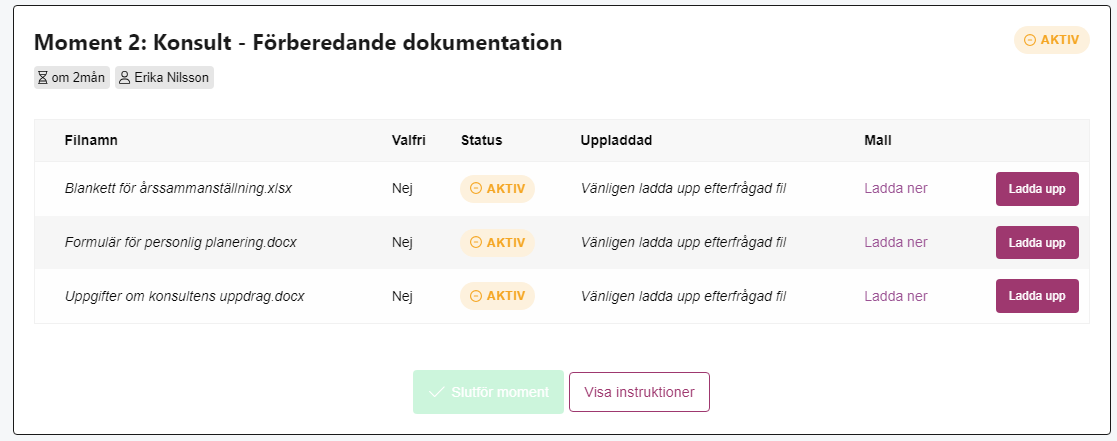Screen dimensions: 1117x441
Task: Click the AKTIV status badge in the header
Action: coord(1051,40)
